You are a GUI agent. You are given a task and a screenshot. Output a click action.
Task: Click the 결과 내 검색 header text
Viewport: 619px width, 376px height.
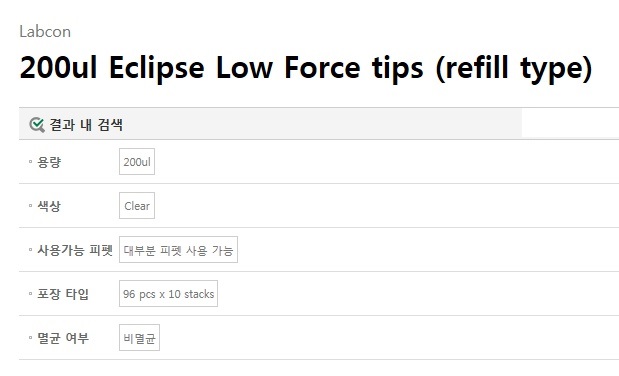pyautogui.click(x=86, y=125)
